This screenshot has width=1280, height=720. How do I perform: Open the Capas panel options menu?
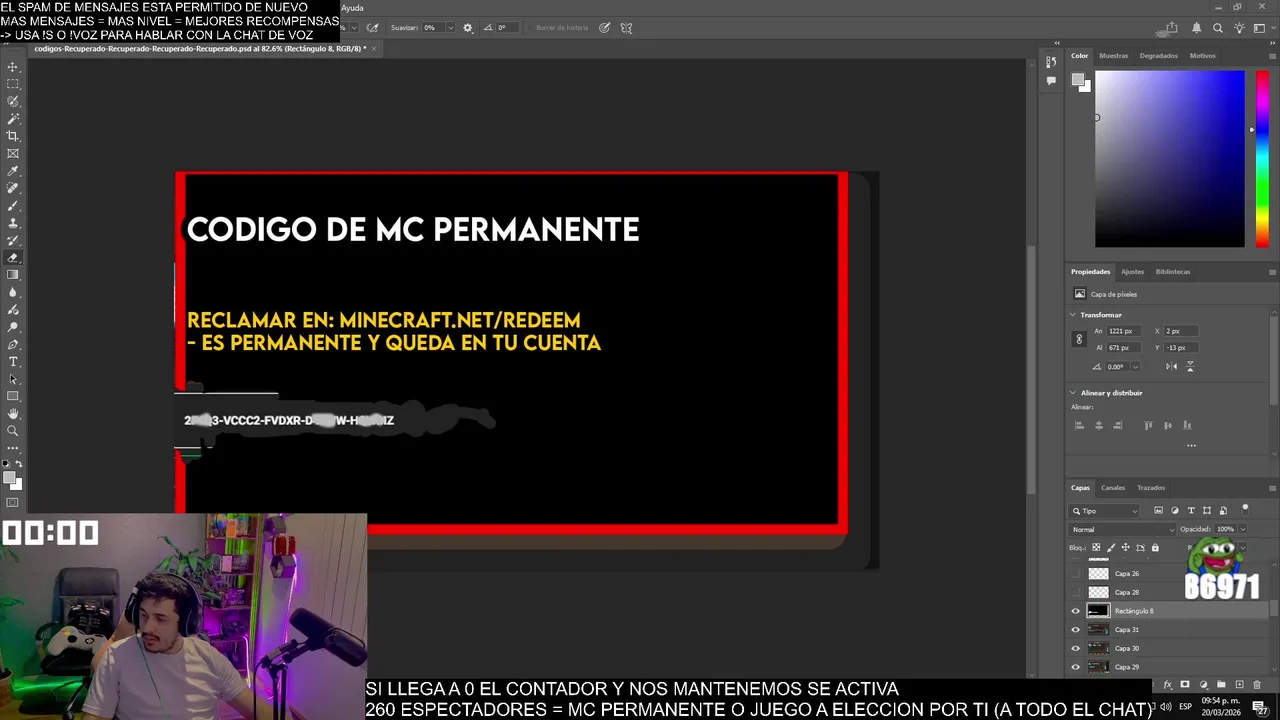coord(1272,488)
